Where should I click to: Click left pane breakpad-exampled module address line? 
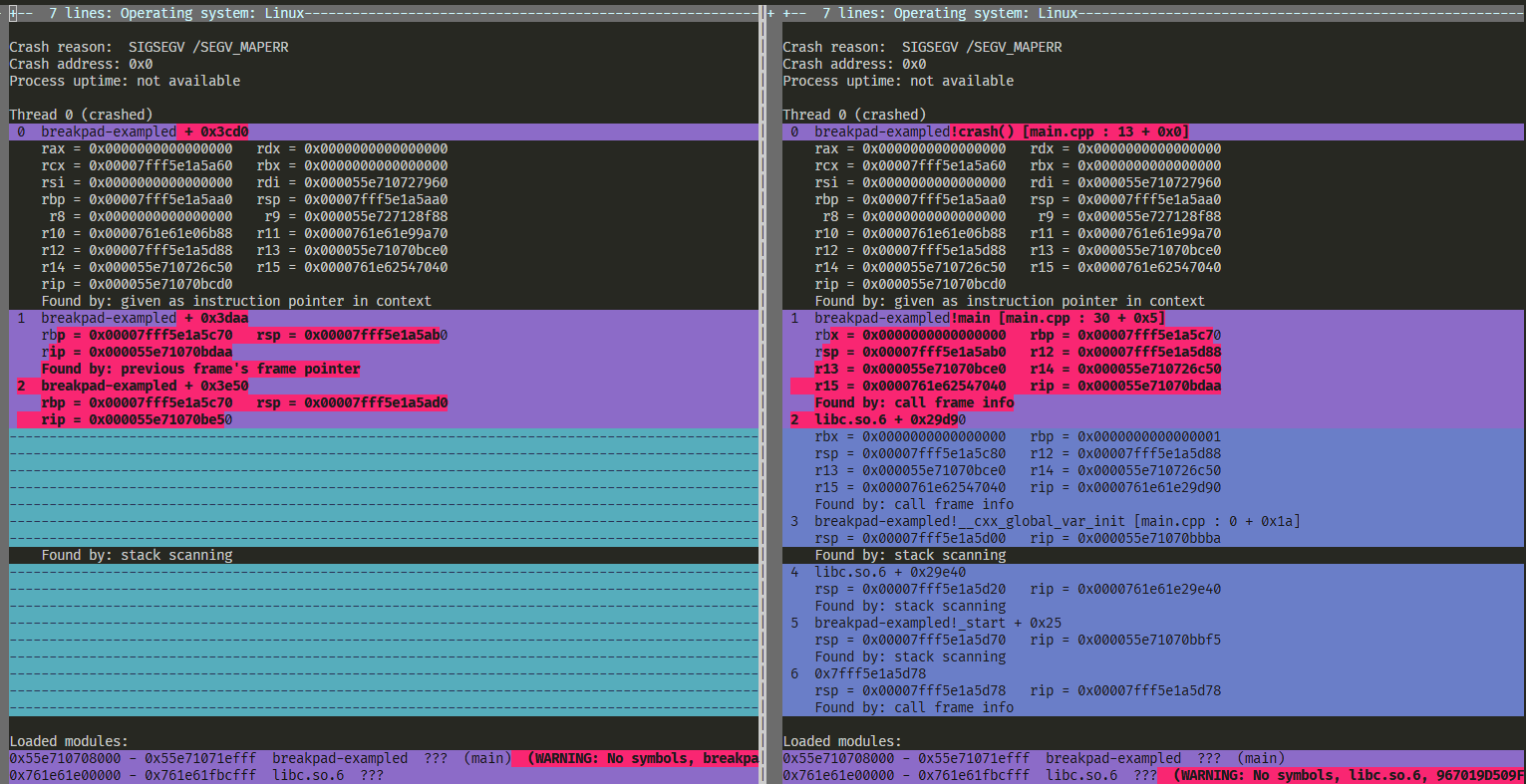click(x=384, y=758)
